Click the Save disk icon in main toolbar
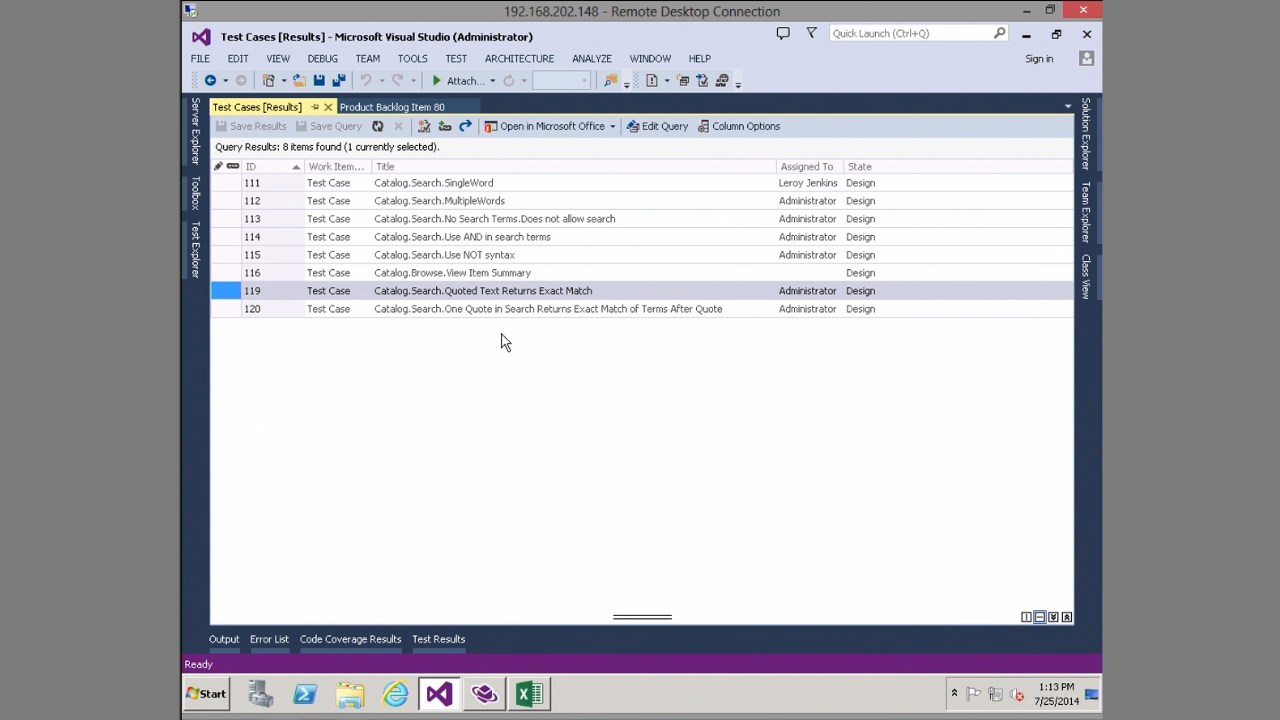The image size is (1280, 720). point(319,81)
